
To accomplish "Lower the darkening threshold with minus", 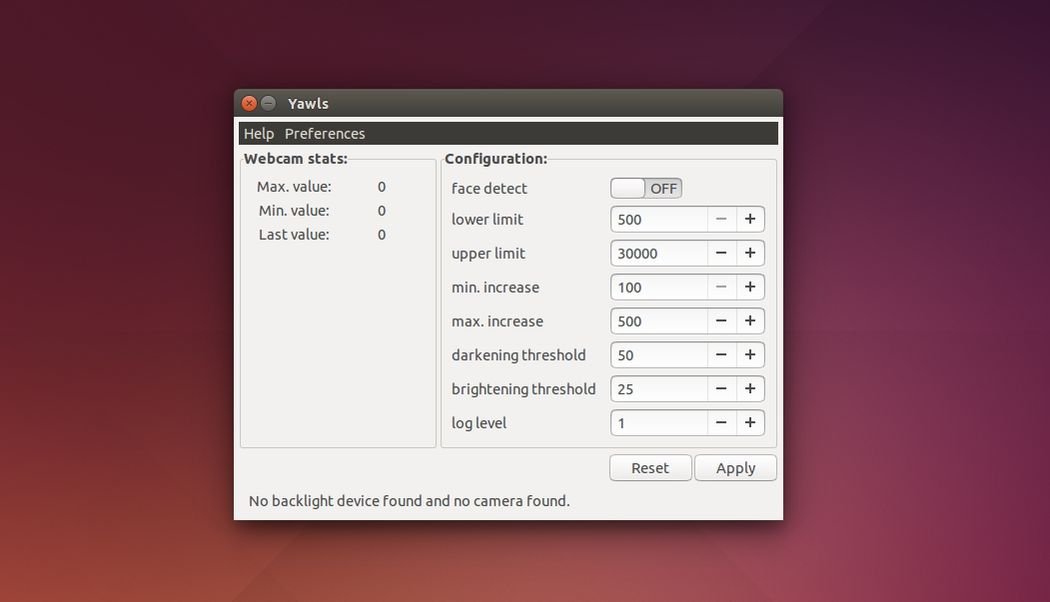I will [x=721, y=355].
